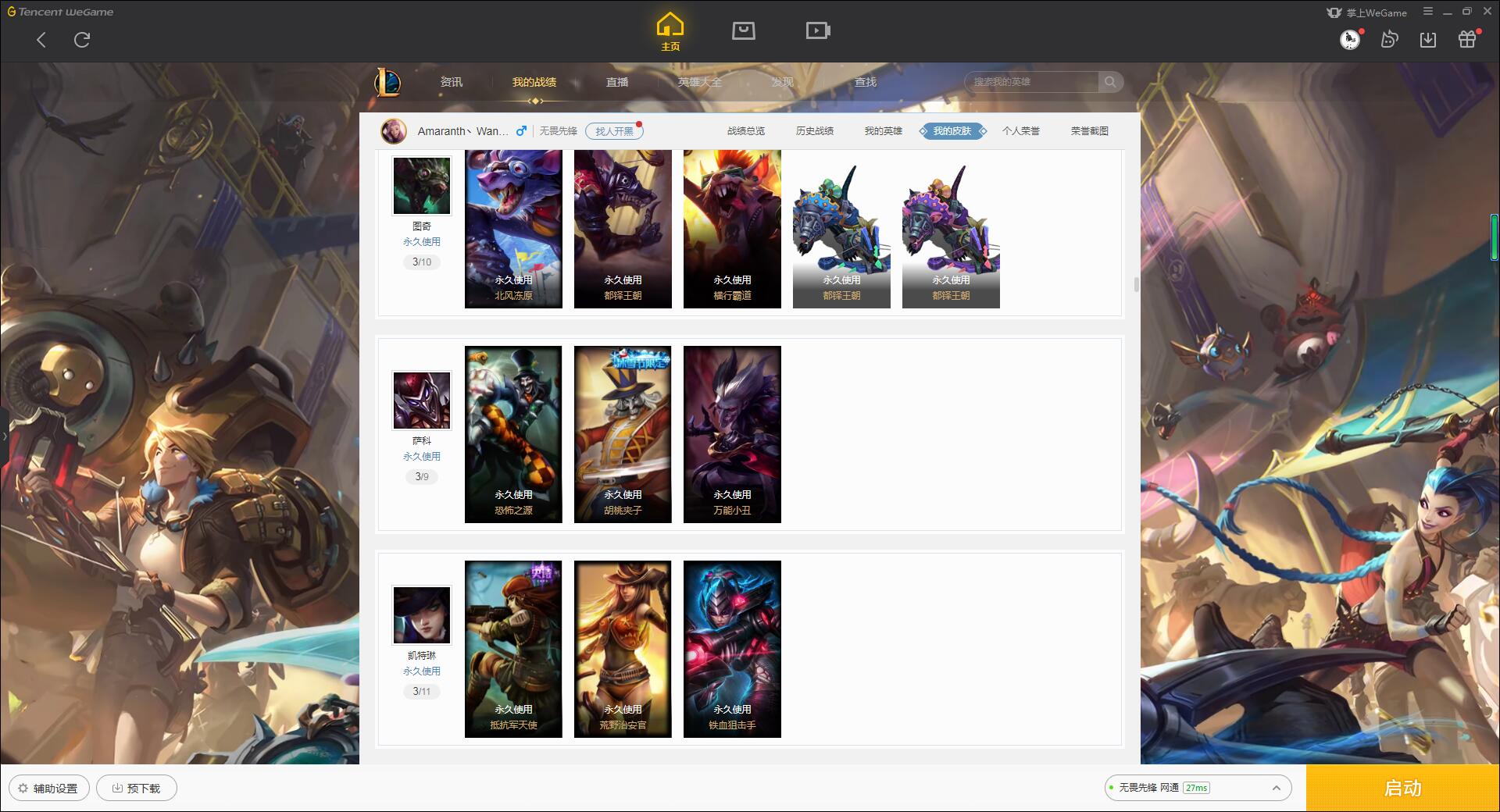Open the hamburger menu icon
The height and width of the screenshot is (812, 1500).
1428,12
